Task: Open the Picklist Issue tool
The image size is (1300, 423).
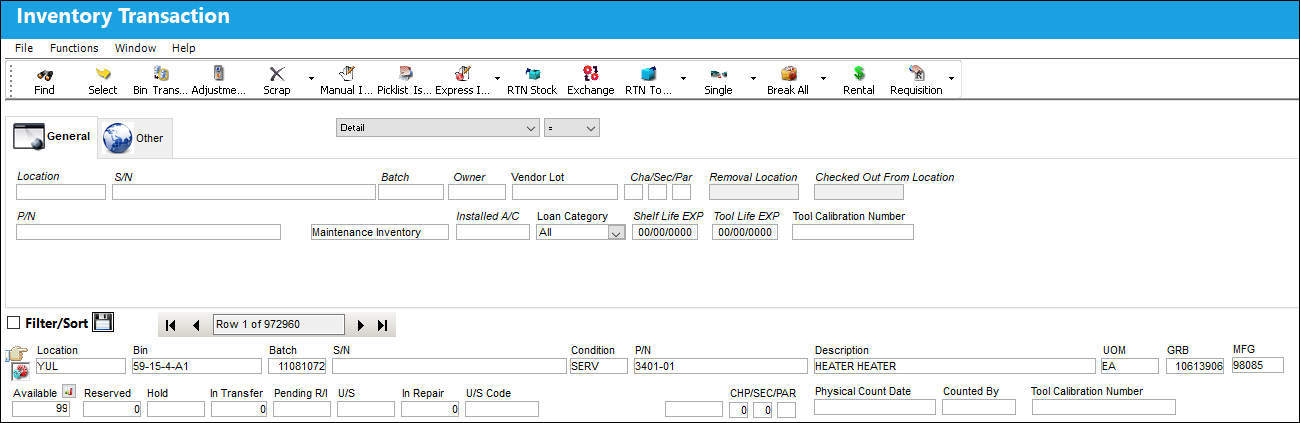Action: coord(405,74)
